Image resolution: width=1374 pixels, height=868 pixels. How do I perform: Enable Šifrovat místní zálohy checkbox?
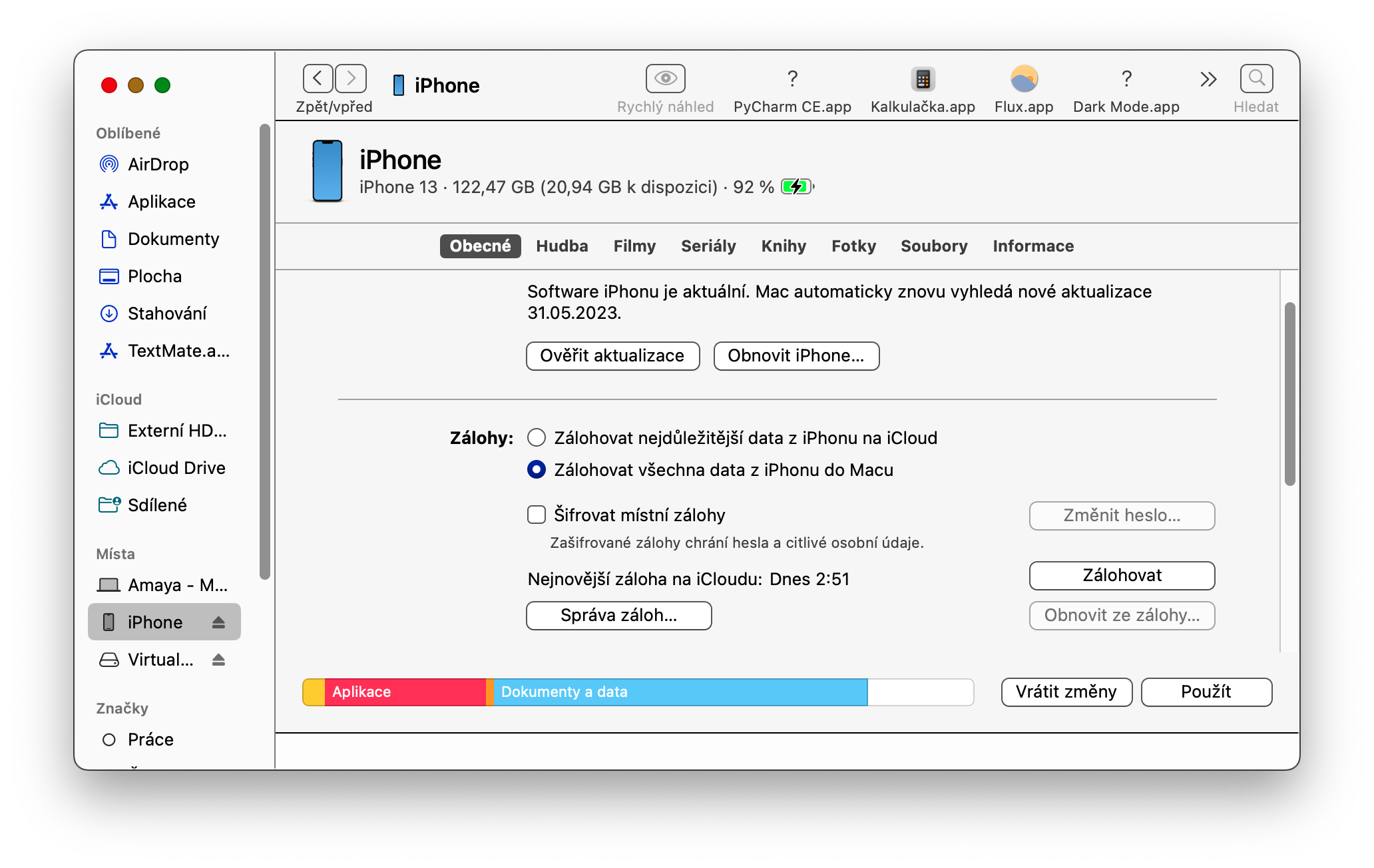pos(537,515)
